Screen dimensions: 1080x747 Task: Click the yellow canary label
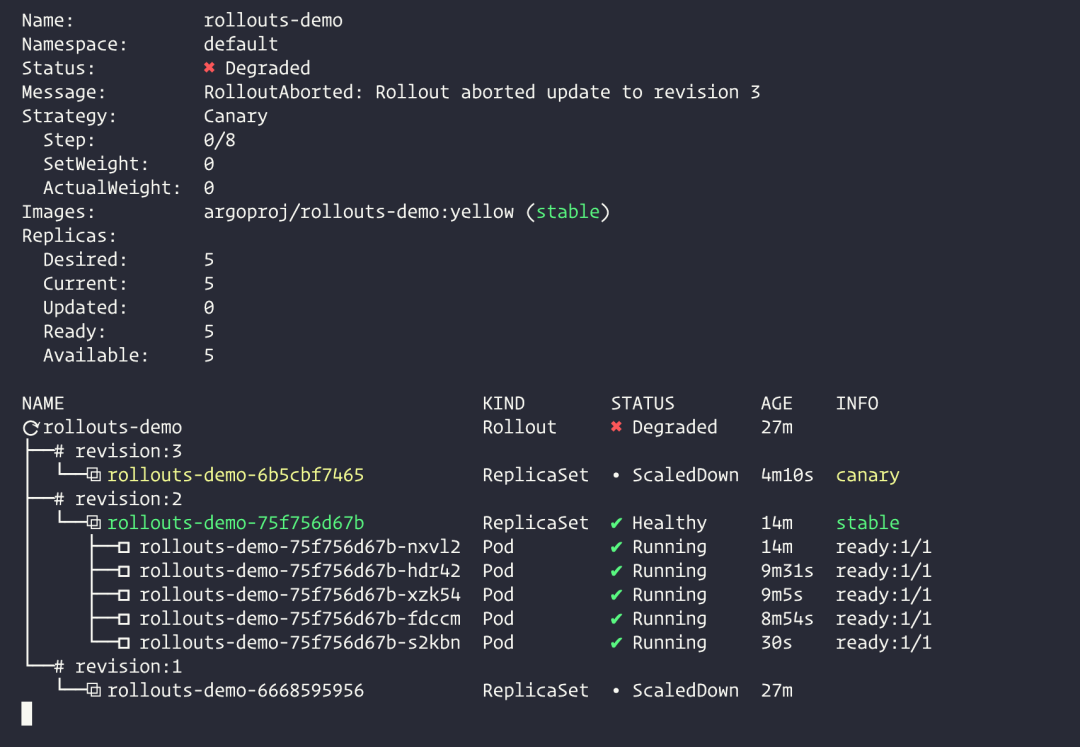867,475
